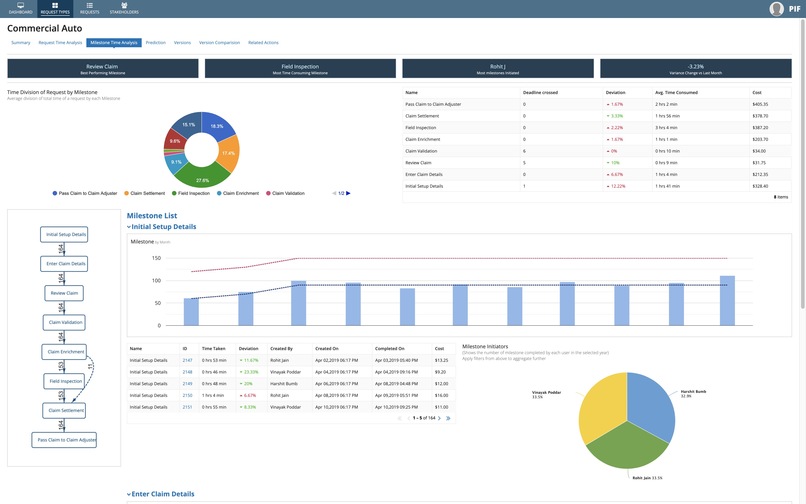The width and height of the screenshot is (806, 504).
Task: Click the Rohit J milestones initiated card
Action: tap(498, 68)
